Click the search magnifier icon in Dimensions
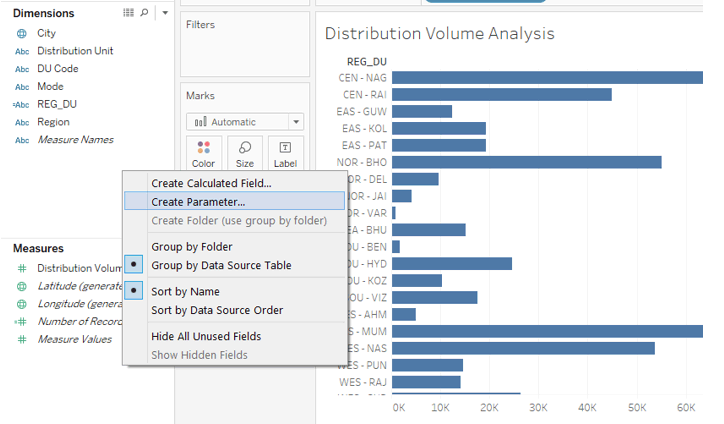Image resolution: width=724 pixels, height=424 pixels. point(144,13)
